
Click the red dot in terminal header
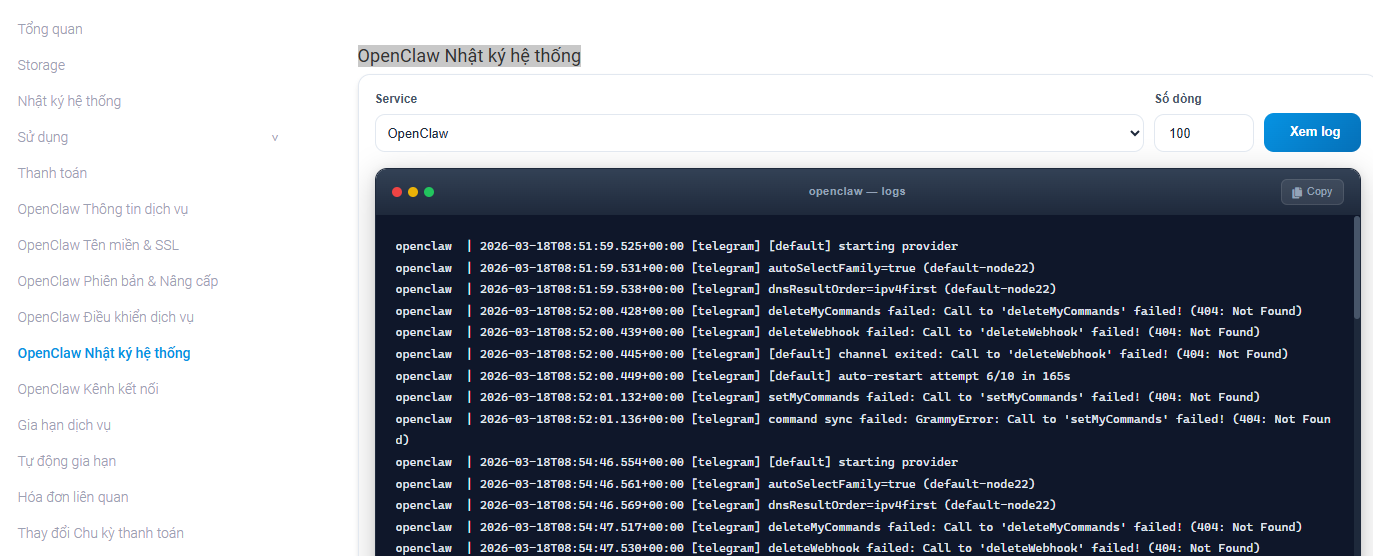point(397,192)
